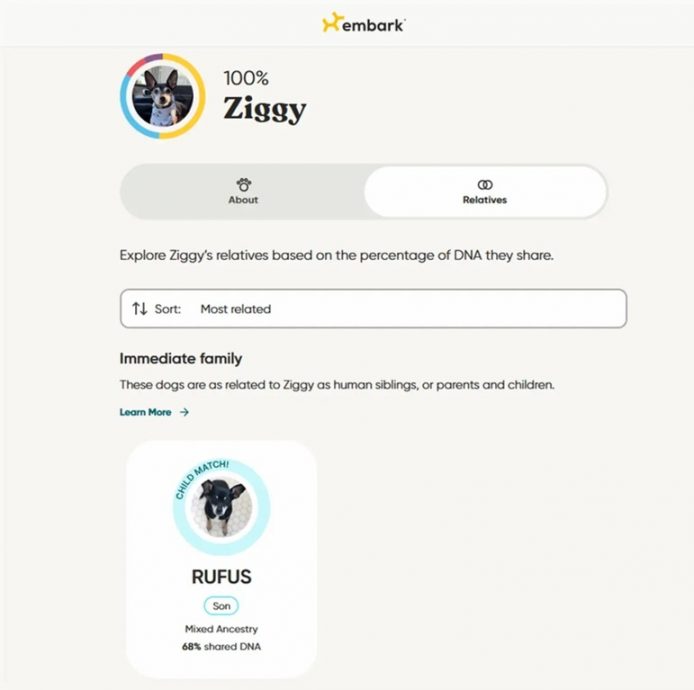
Task: Select the Relatives tab
Action: point(485,191)
